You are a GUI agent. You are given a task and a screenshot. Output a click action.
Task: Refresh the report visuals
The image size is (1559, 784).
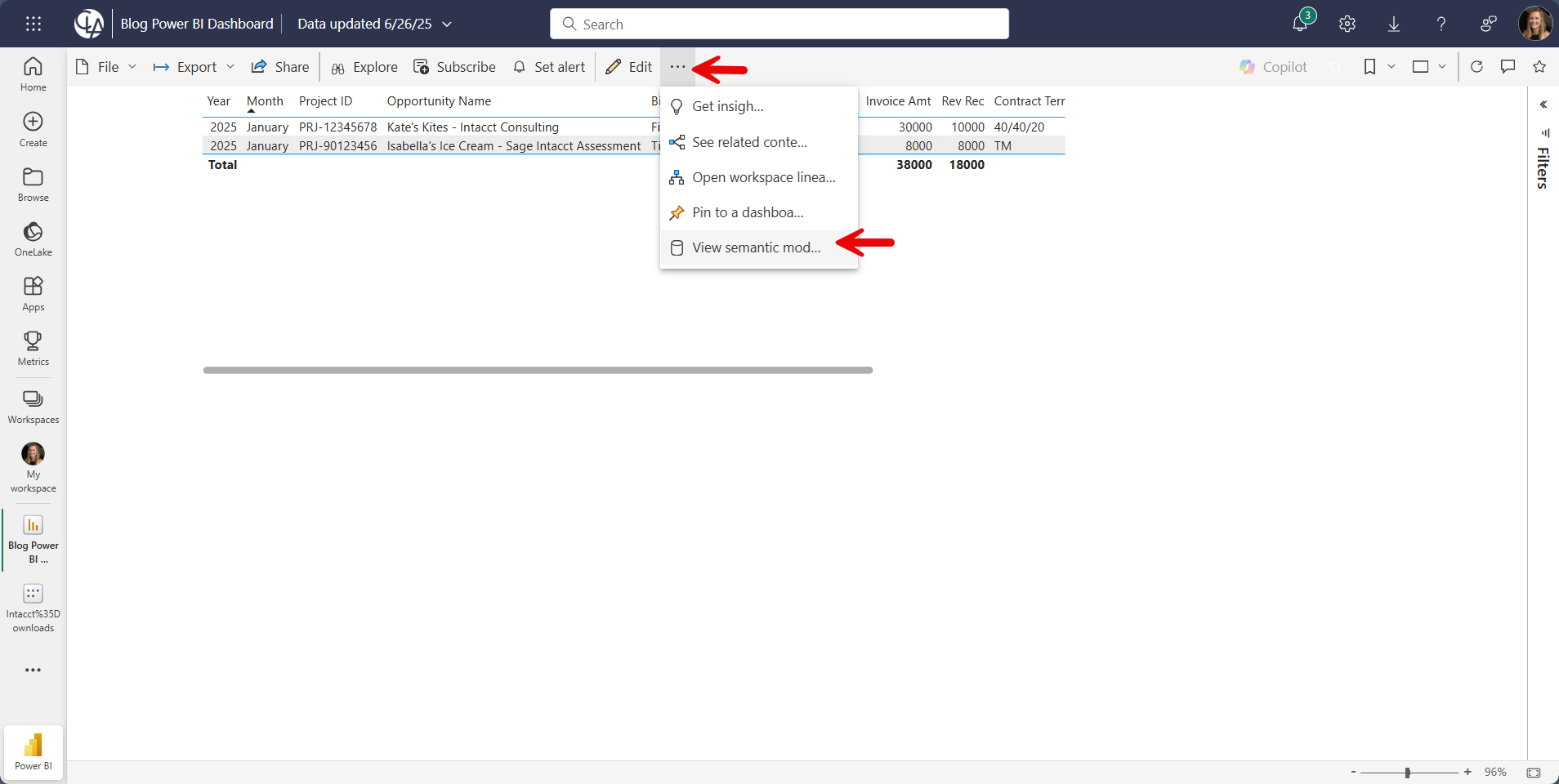pos(1476,67)
